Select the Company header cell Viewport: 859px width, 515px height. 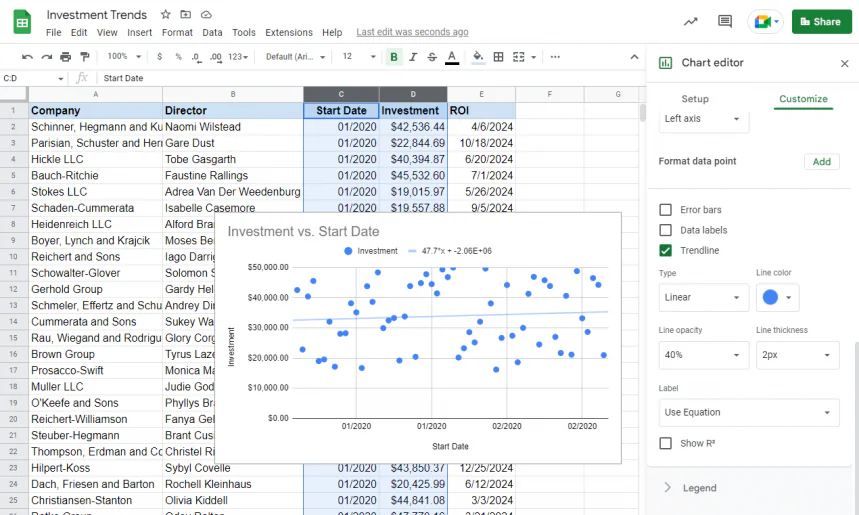click(95, 111)
